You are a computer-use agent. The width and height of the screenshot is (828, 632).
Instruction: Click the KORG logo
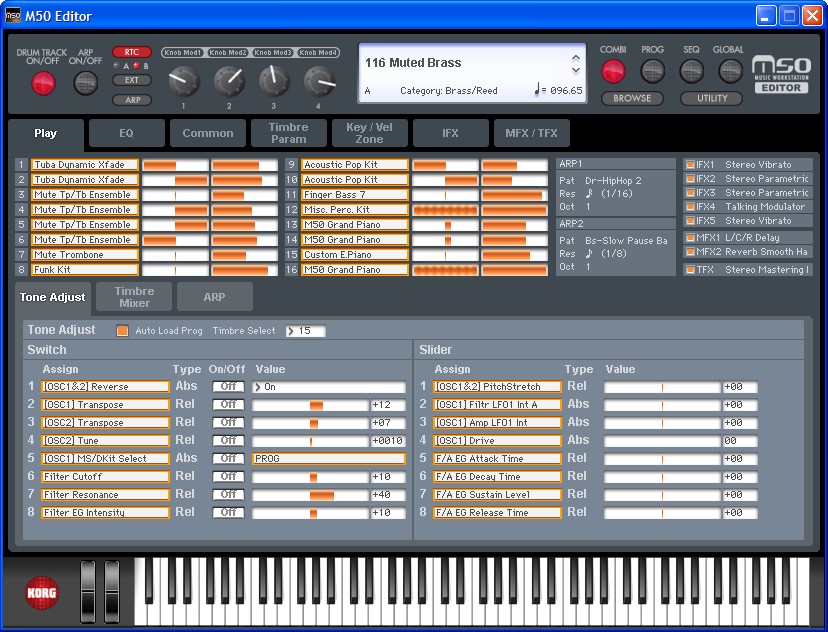(42, 592)
